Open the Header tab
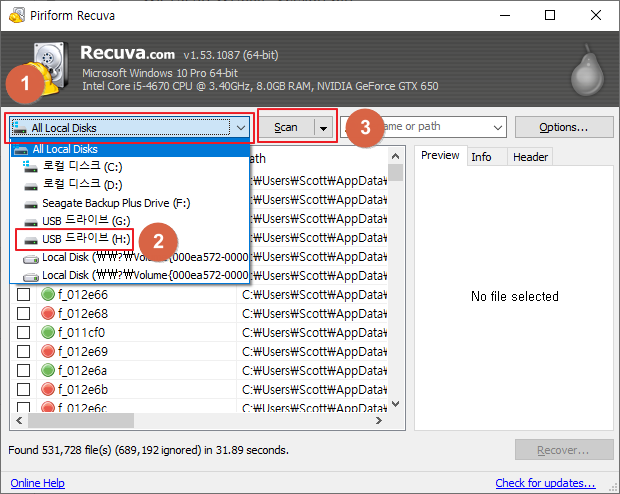The height and width of the screenshot is (494, 620). pos(530,157)
